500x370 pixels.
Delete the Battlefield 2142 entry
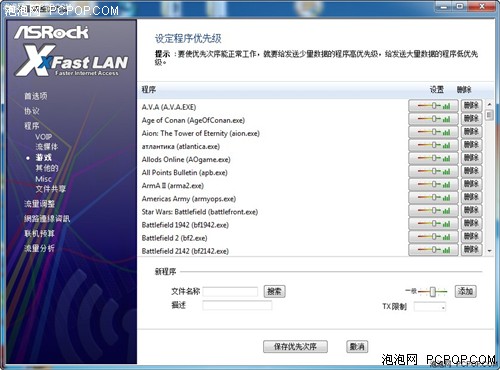[471, 250]
